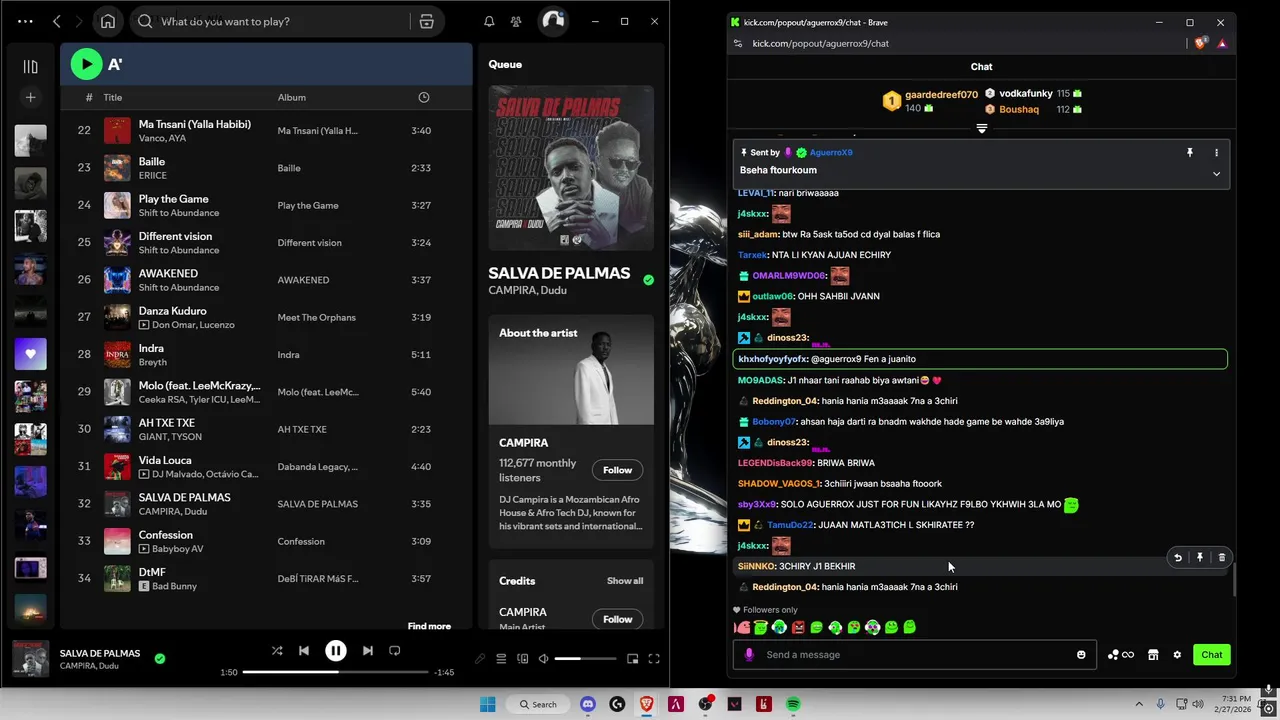This screenshot has height=720, width=1280.
Task: Sort playlist by Album column
Action: [x=292, y=97]
